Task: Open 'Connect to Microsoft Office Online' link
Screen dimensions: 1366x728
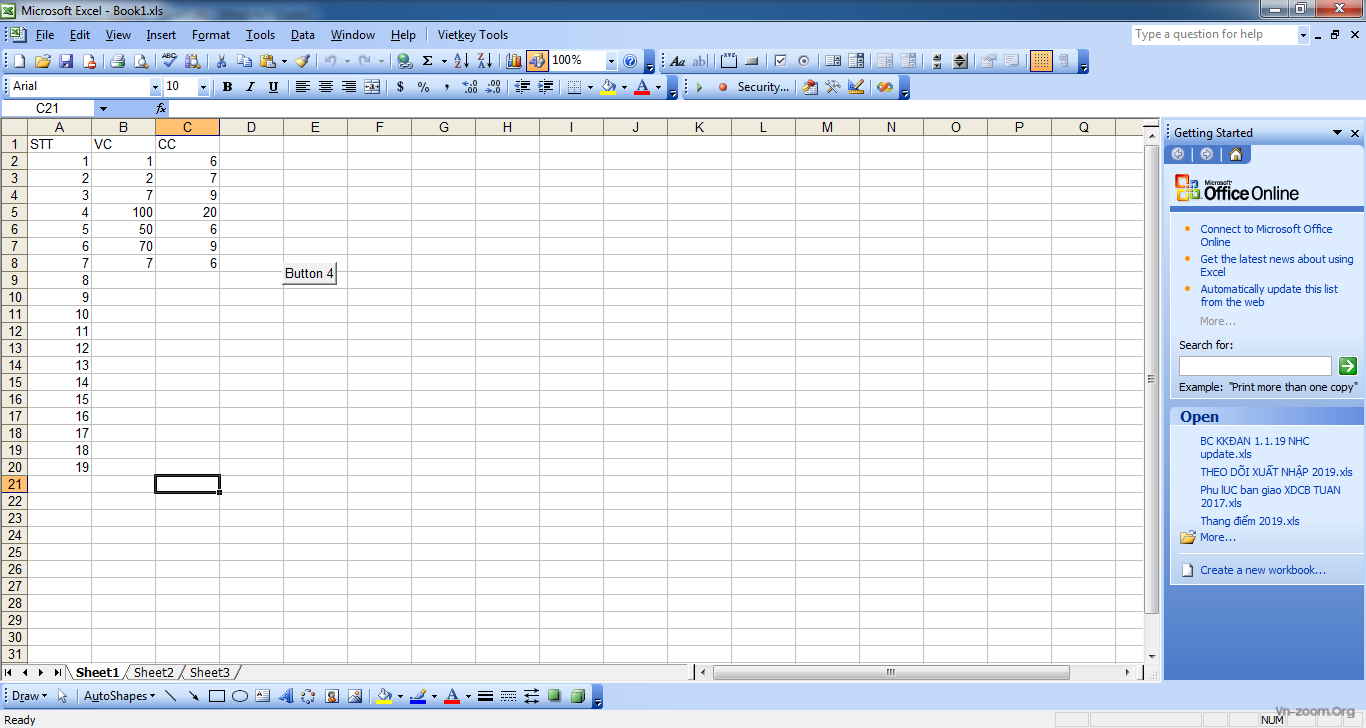Action: 1266,235
